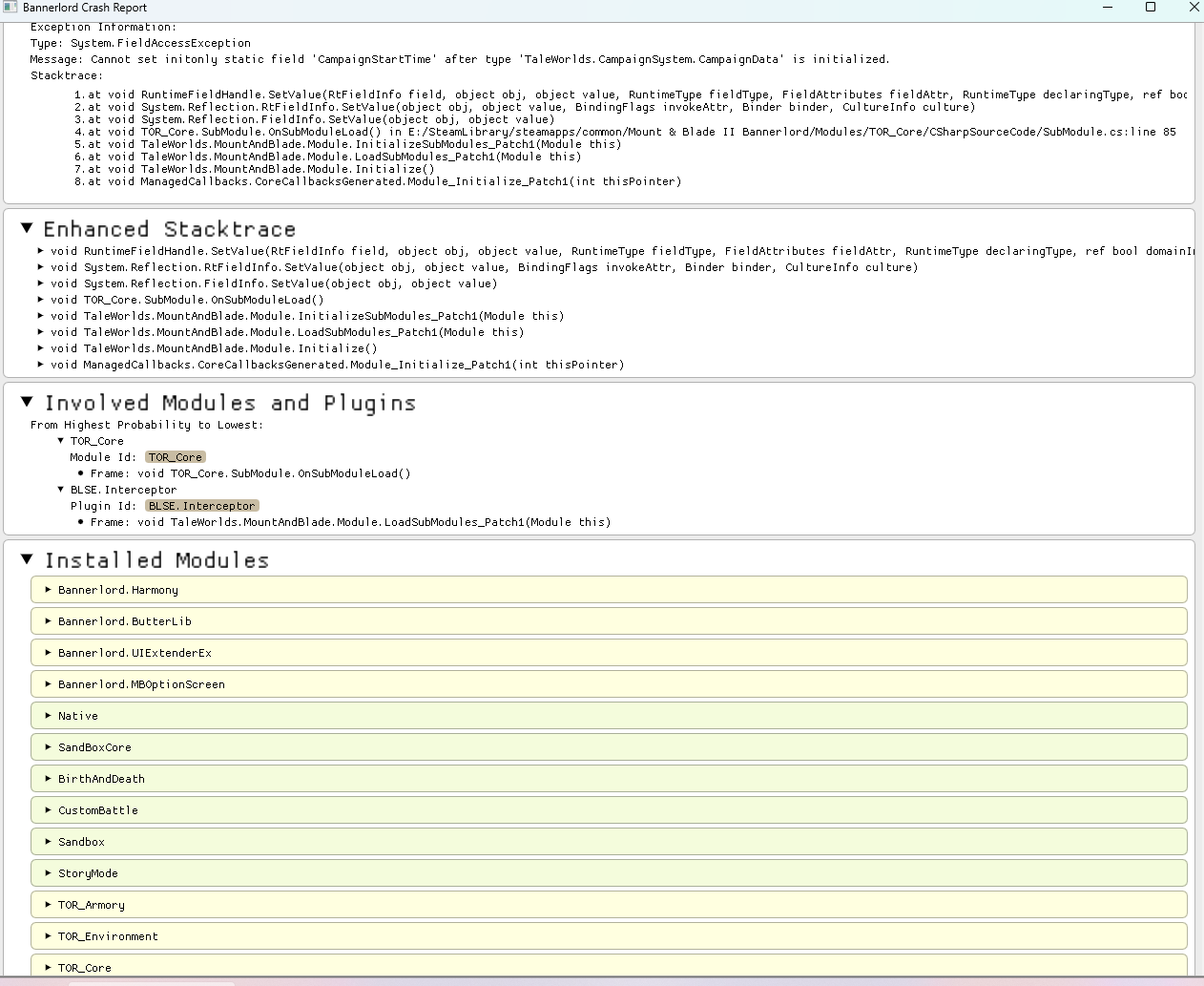Viewport: 1204px width, 986px height.
Task: Expand RuntimeFieldHandle.SetValue enhanced stacktrace frame
Action: pyautogui.click(x=41, y=251)
